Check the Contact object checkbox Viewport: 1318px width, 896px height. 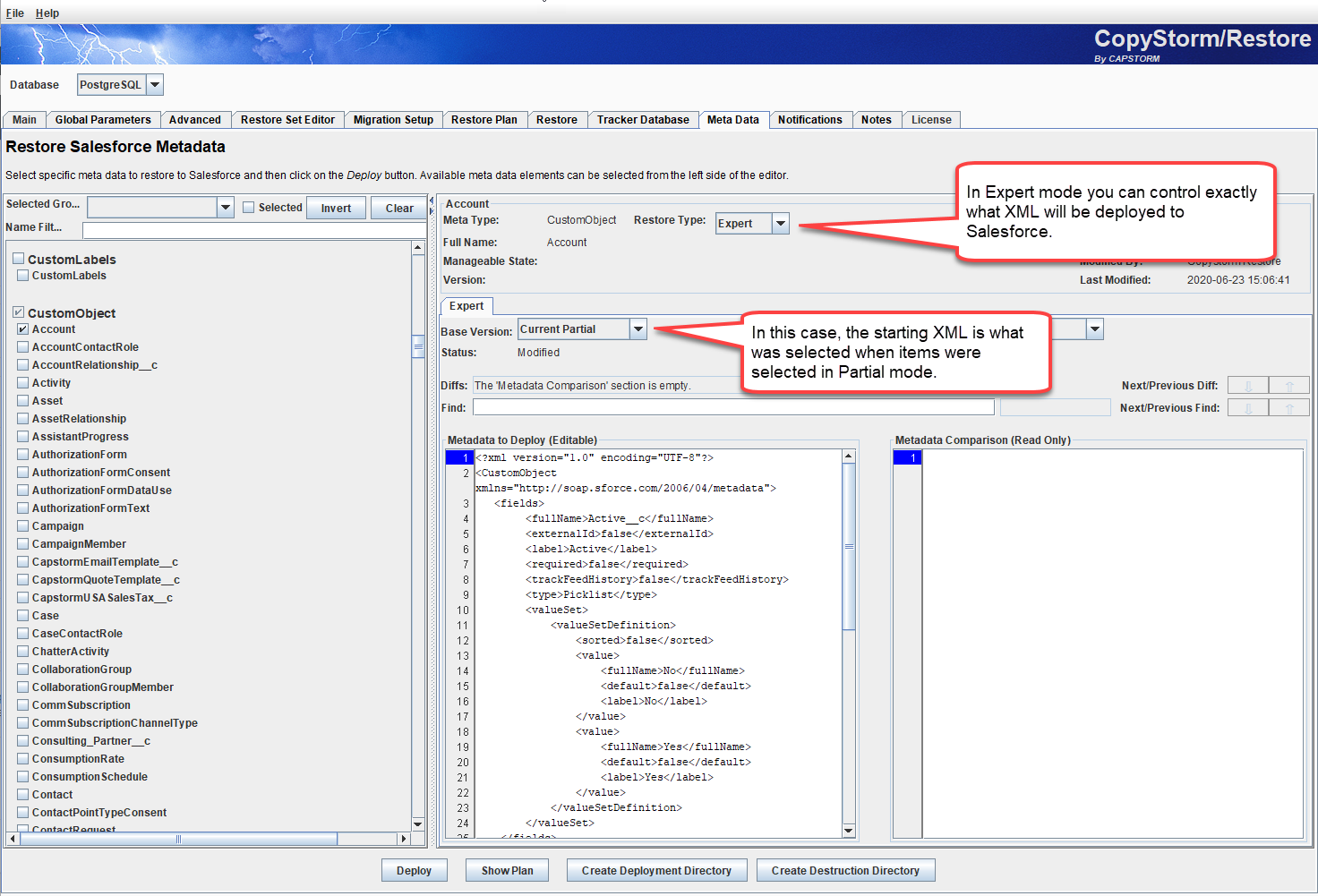click(x=23, y=795)
